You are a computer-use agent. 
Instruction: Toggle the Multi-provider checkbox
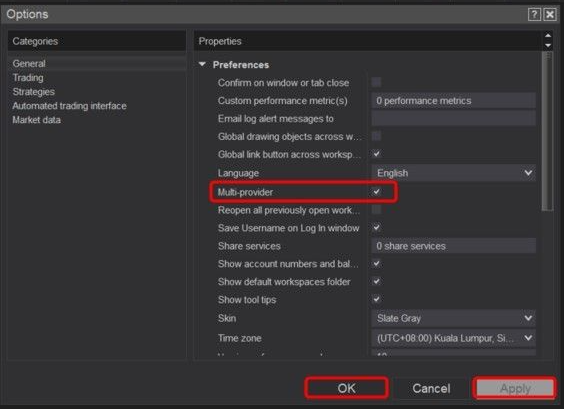click(377, 191)
